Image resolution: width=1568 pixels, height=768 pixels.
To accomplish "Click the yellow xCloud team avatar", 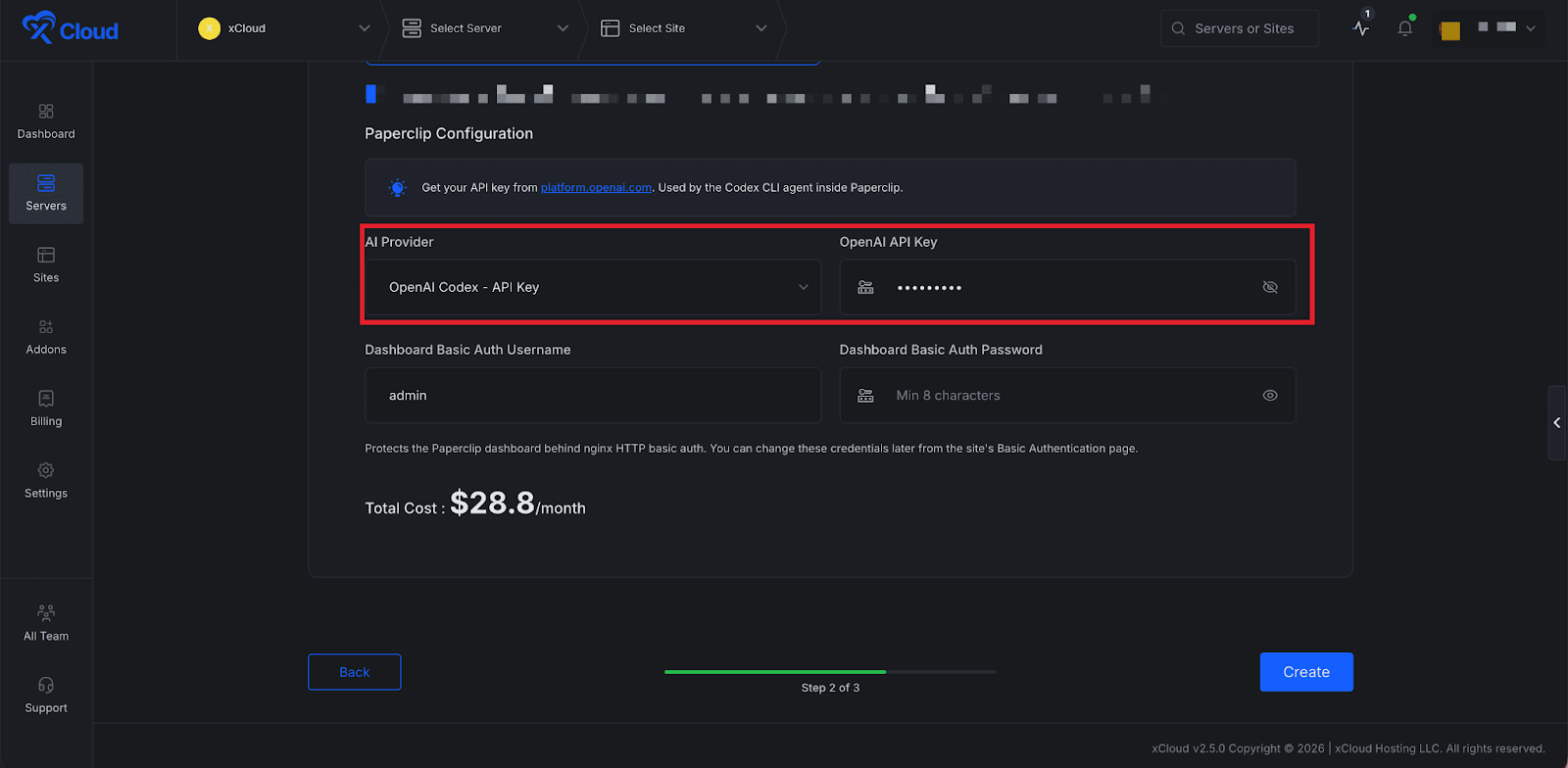I will coord(209,28).
